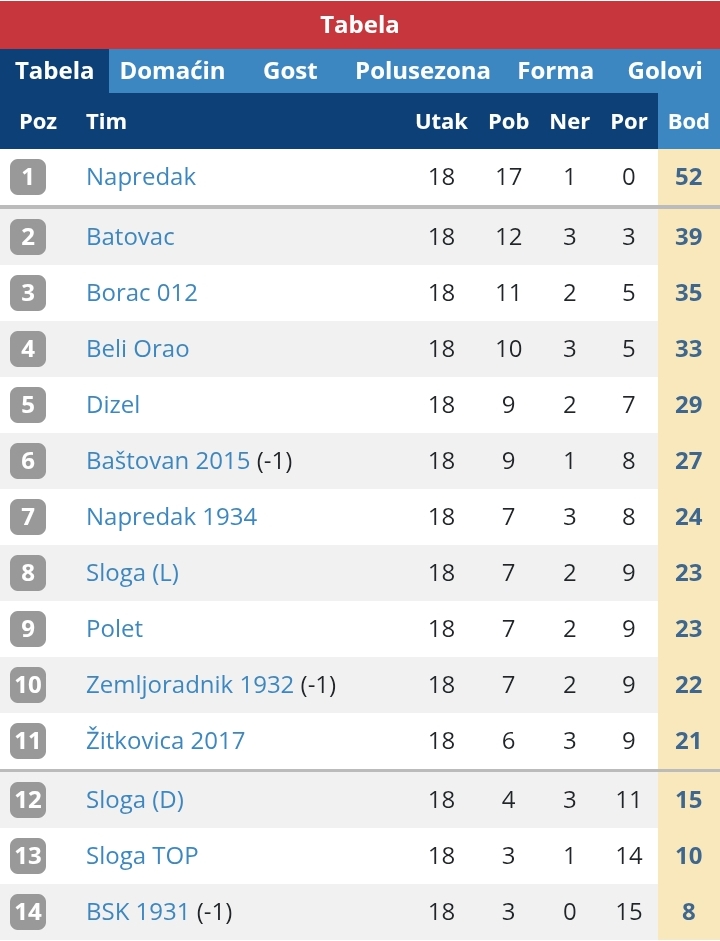The width and height of the screenshot is (720, 941).
Task: Open Napredak 1934 team link
Action: pos(172,517)
